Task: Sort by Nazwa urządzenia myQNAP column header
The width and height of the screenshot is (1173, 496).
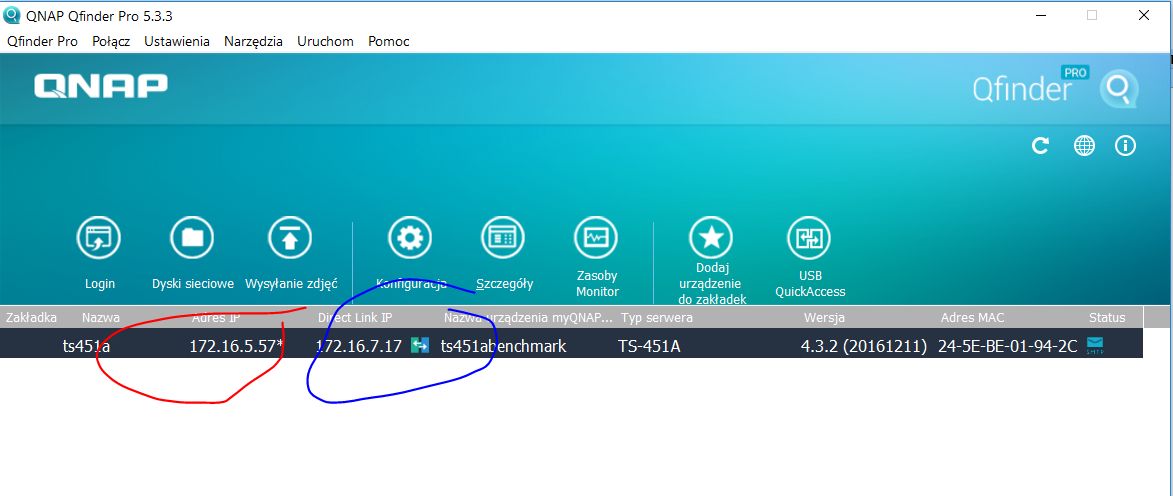Action: point(528,317)
